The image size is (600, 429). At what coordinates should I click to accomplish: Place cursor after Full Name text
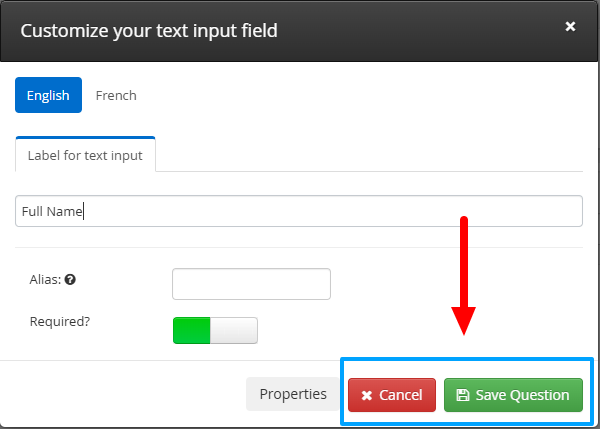pos(83,211)
